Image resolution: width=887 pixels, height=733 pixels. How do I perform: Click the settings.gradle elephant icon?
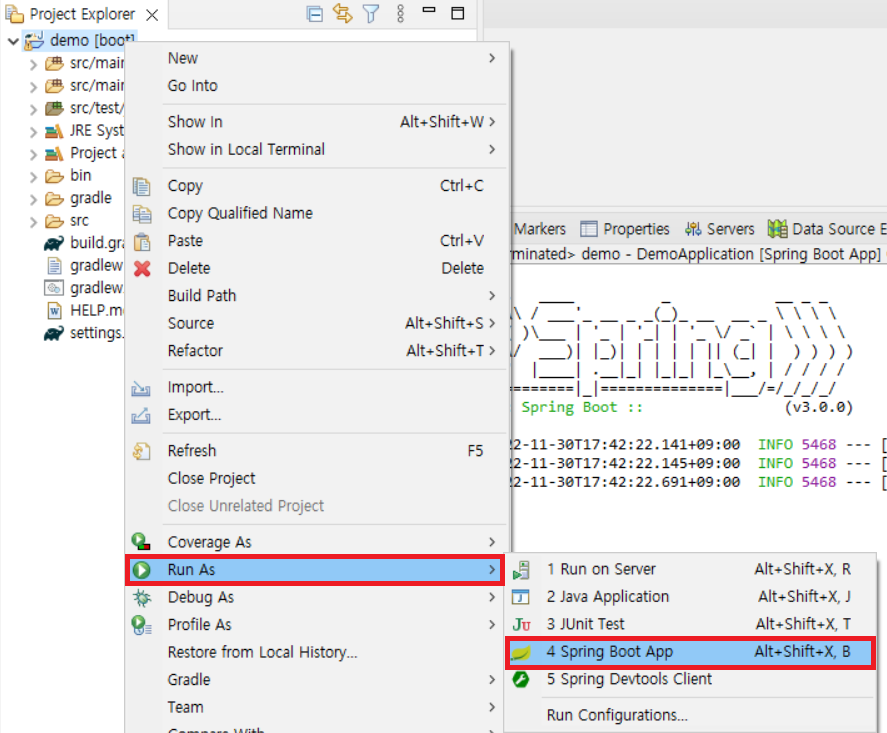[54, 334]
